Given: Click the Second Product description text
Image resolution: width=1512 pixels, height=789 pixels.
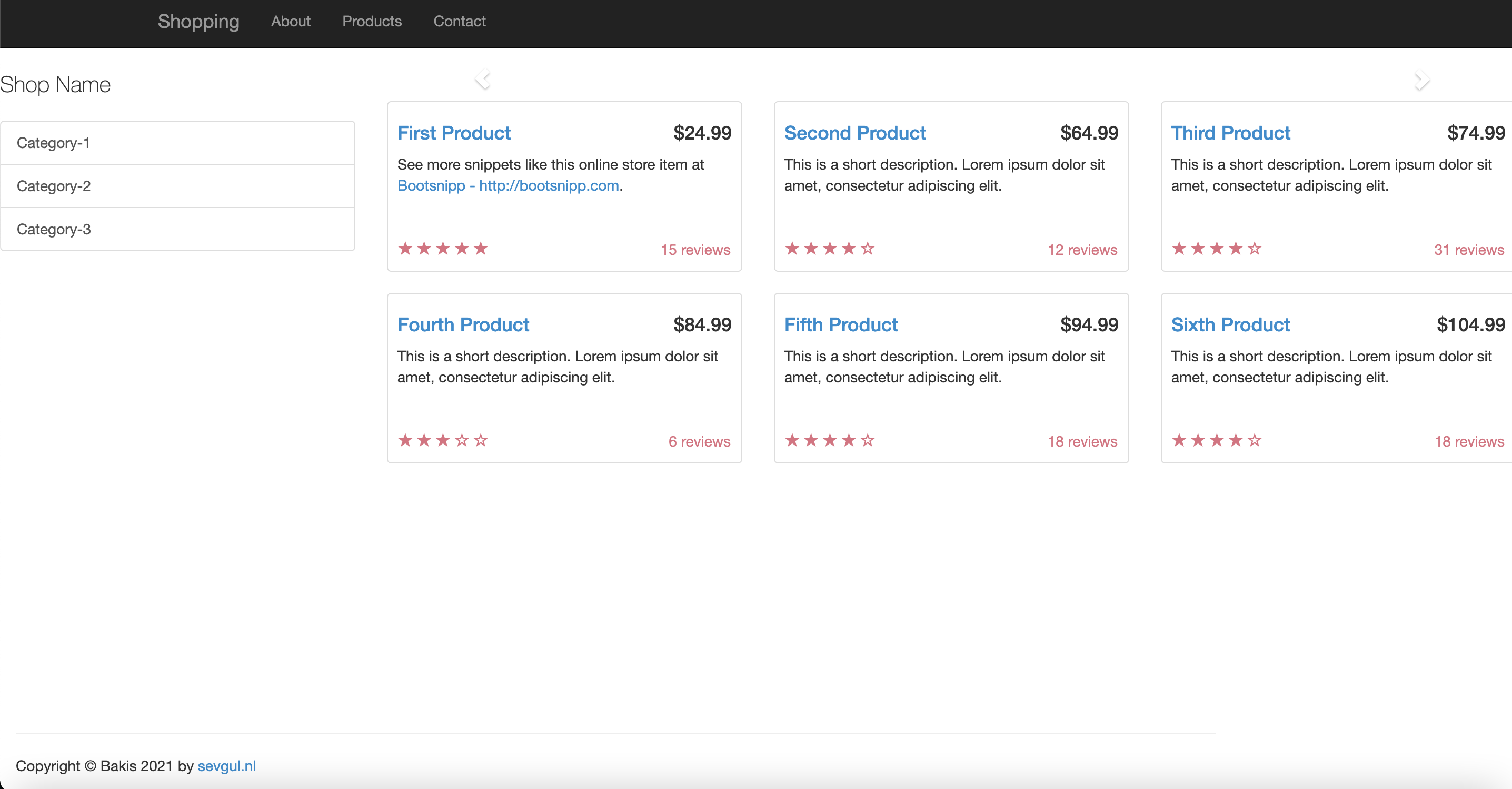Looking at the screenshot, I should 944,175.
